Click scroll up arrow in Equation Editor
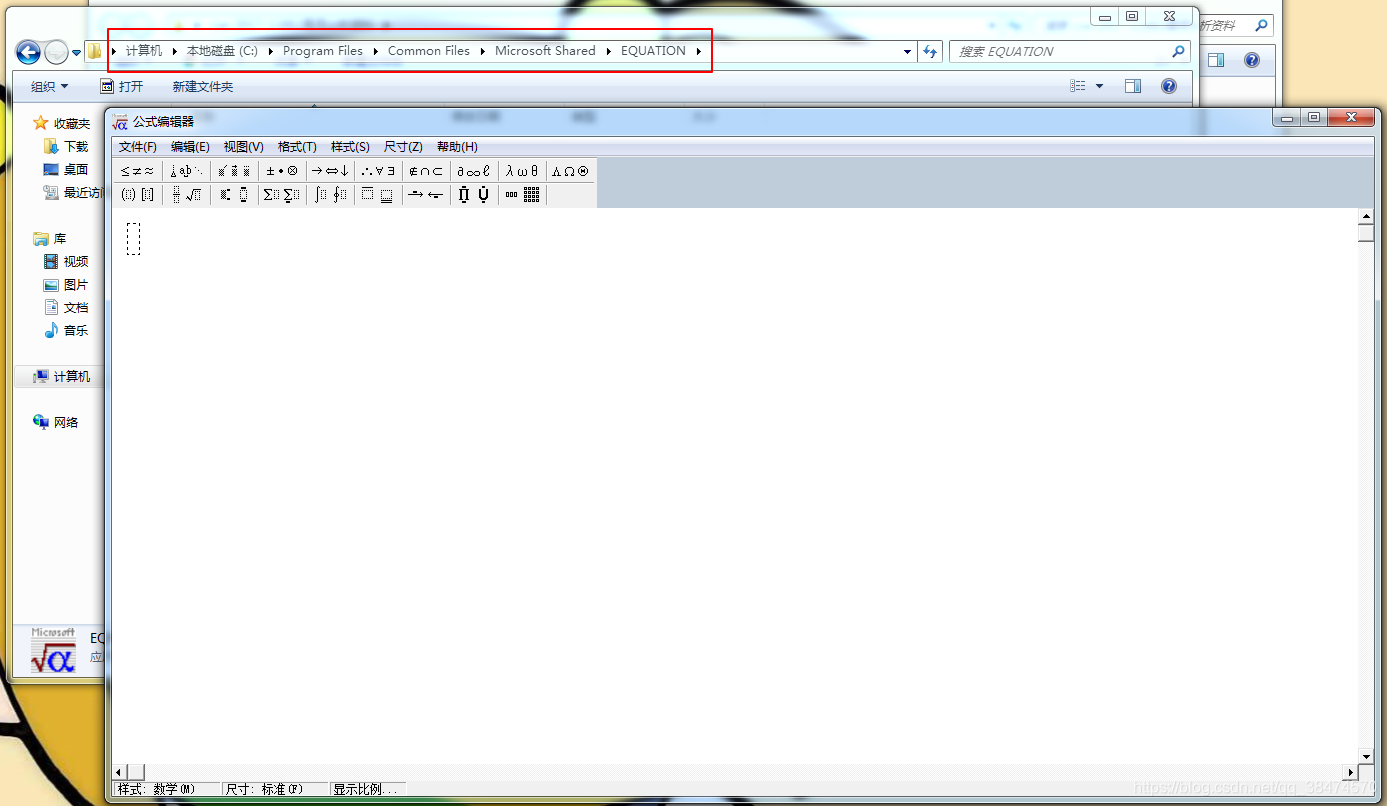1387x806 pixels. 1366,217
